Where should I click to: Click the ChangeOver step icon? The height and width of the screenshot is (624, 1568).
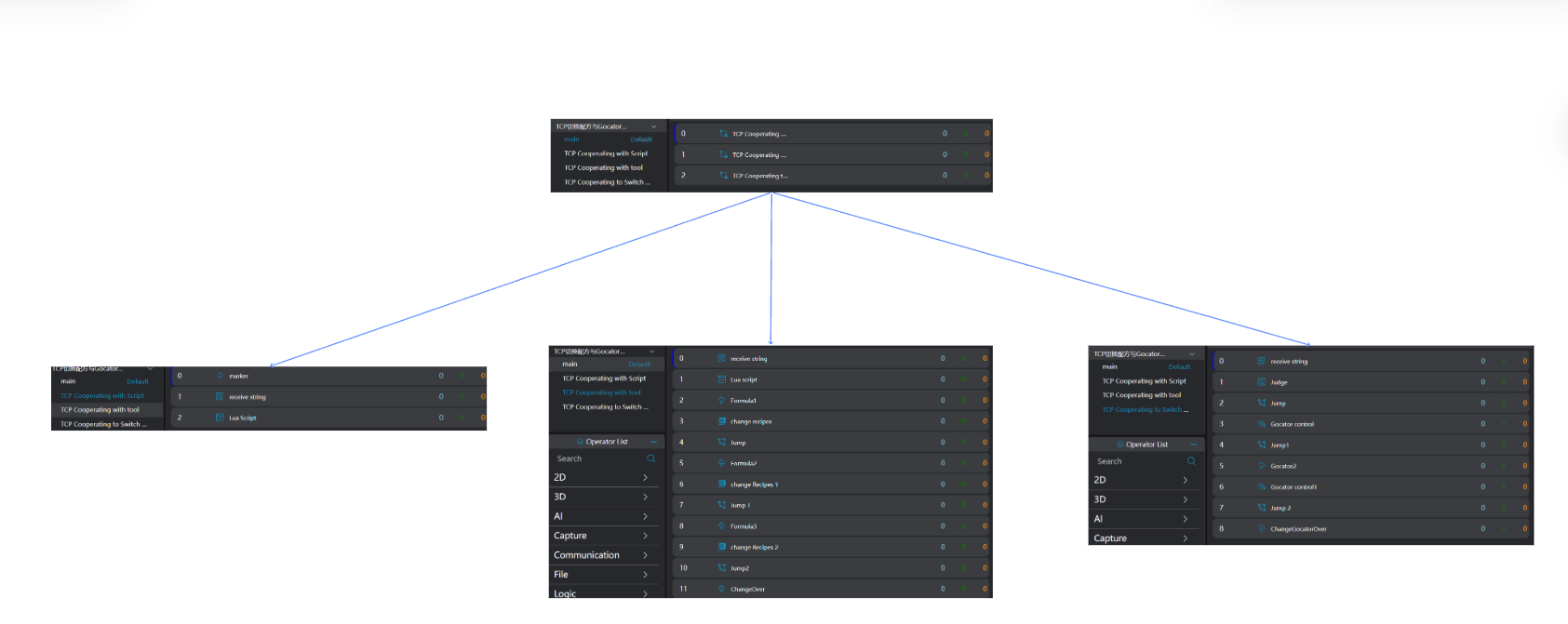721,589
